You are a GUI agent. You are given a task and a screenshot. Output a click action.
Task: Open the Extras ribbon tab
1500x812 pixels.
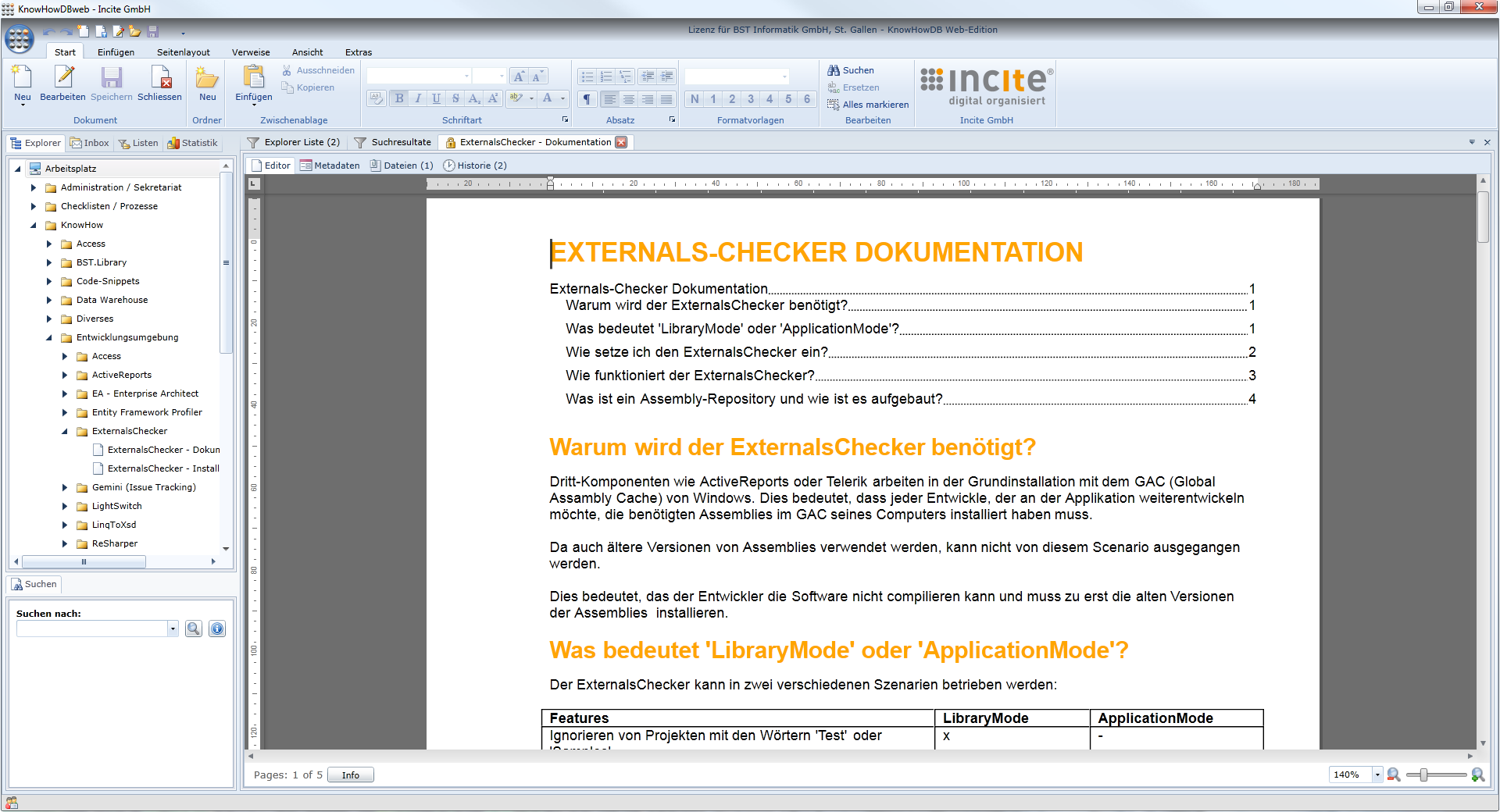359,52
